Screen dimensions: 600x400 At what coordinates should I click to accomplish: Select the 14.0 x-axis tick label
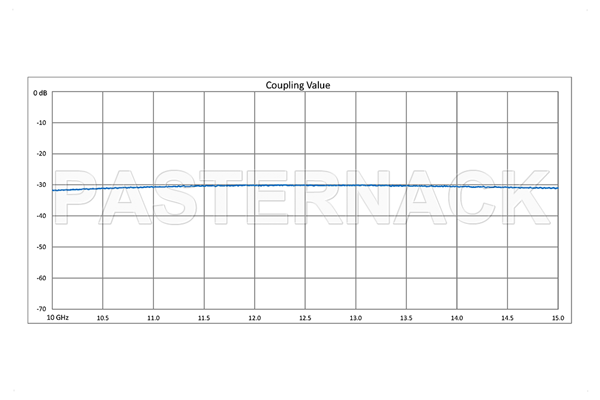457,318
